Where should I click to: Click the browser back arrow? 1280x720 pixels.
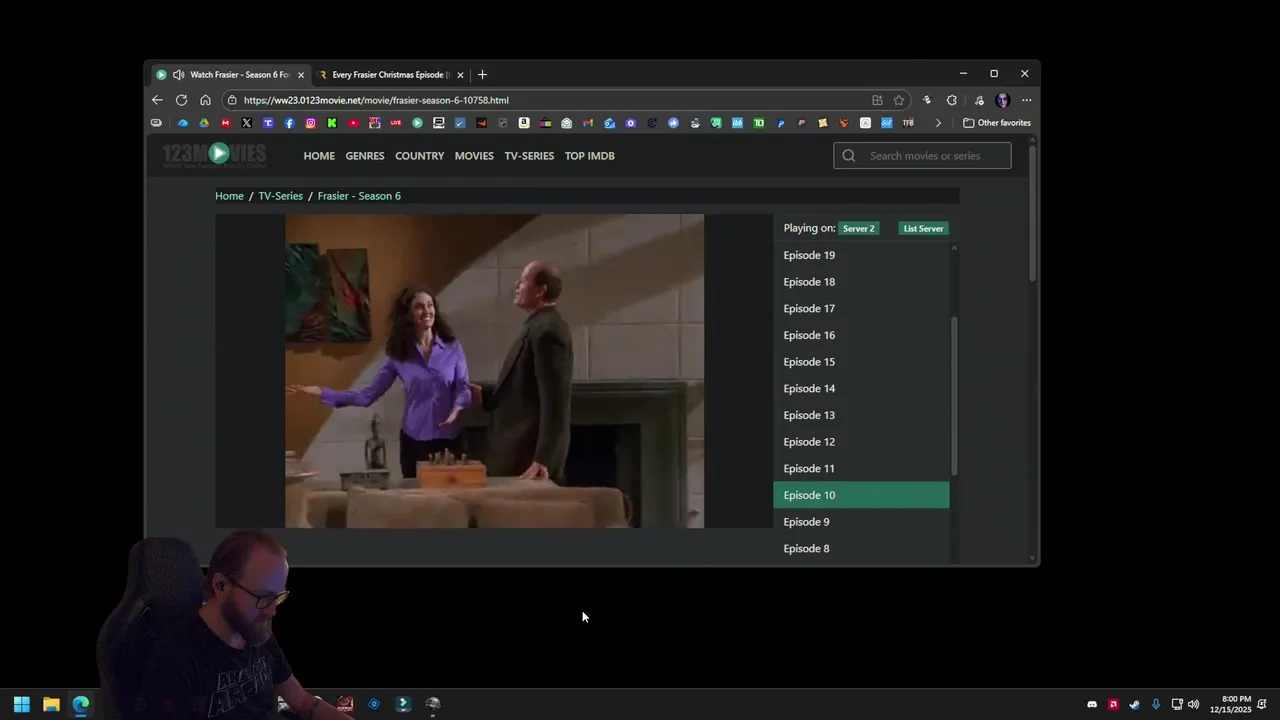coord(157,100)
